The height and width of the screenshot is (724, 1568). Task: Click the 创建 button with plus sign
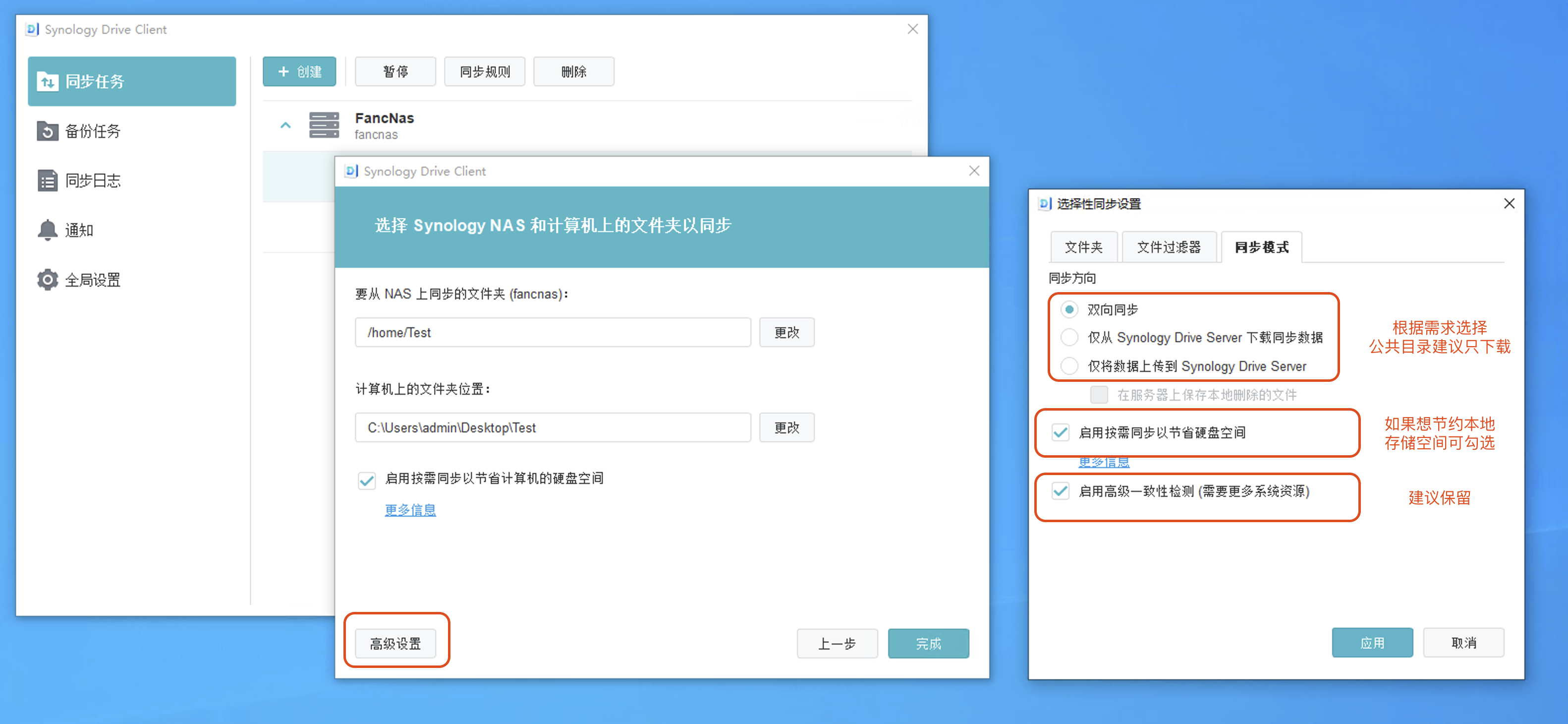(x=299, y=71)
